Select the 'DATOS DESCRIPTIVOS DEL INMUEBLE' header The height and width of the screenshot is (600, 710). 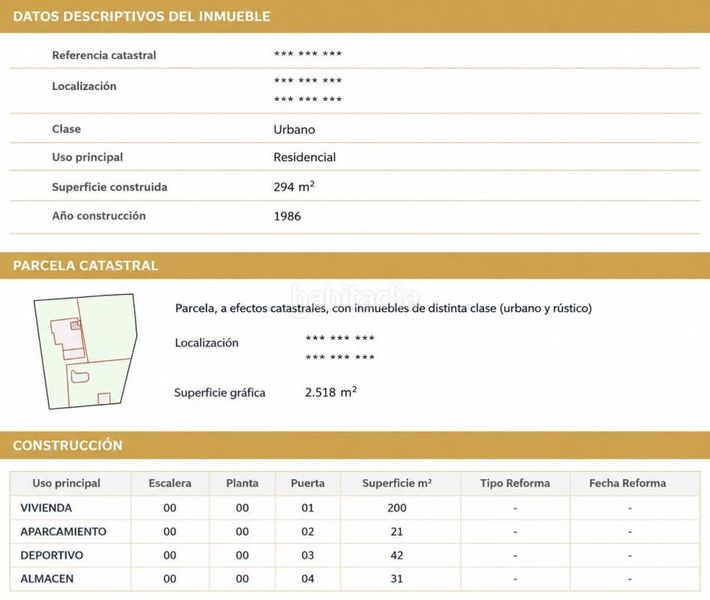pyautogui.click(x=141, y=16)
